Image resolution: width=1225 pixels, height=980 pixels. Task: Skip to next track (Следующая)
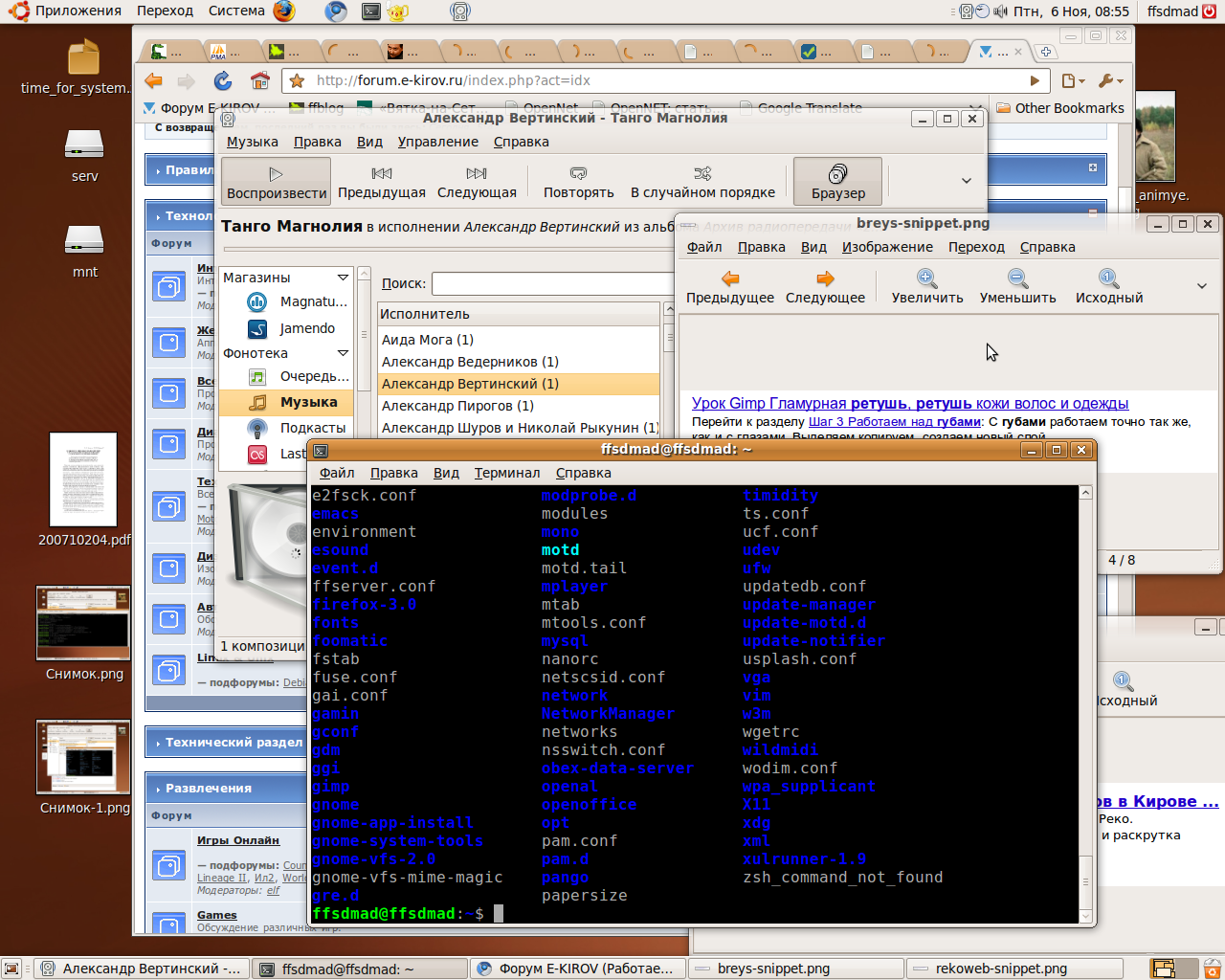click(477, 182)
